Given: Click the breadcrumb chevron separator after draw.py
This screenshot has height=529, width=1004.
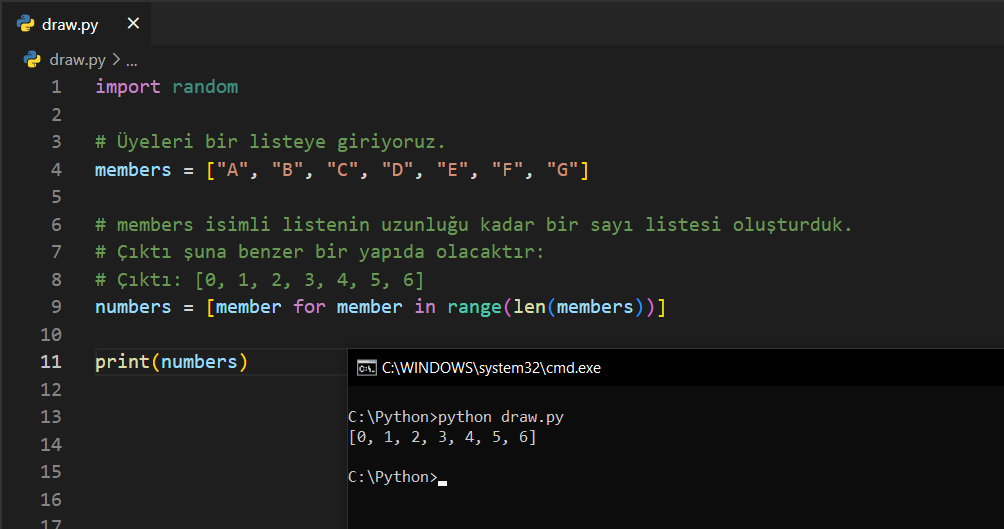Looking at the screenshot, I should (116, 59).
